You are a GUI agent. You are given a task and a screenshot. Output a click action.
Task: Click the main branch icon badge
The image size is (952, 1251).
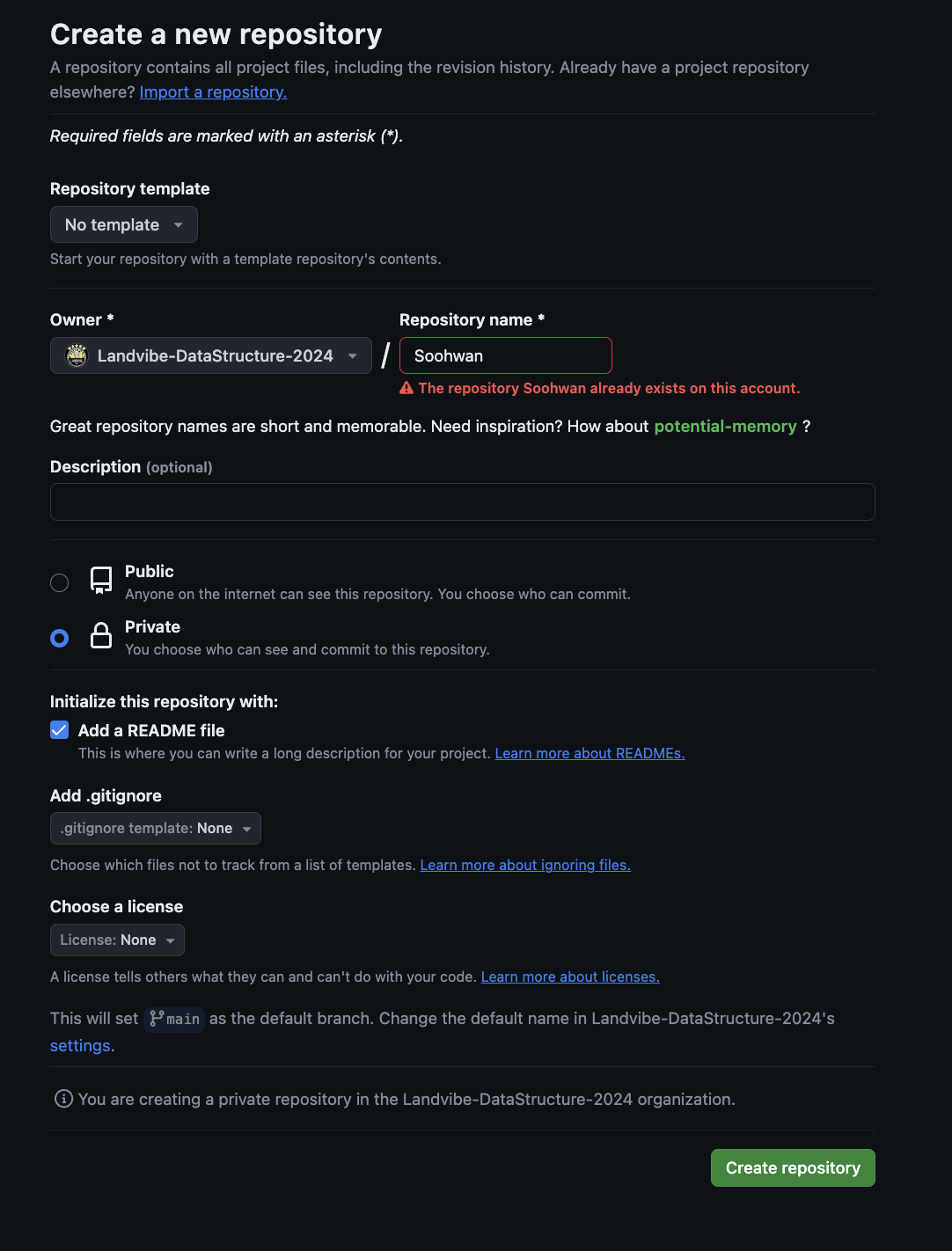pyautogui.click(x=174, y=1019)
